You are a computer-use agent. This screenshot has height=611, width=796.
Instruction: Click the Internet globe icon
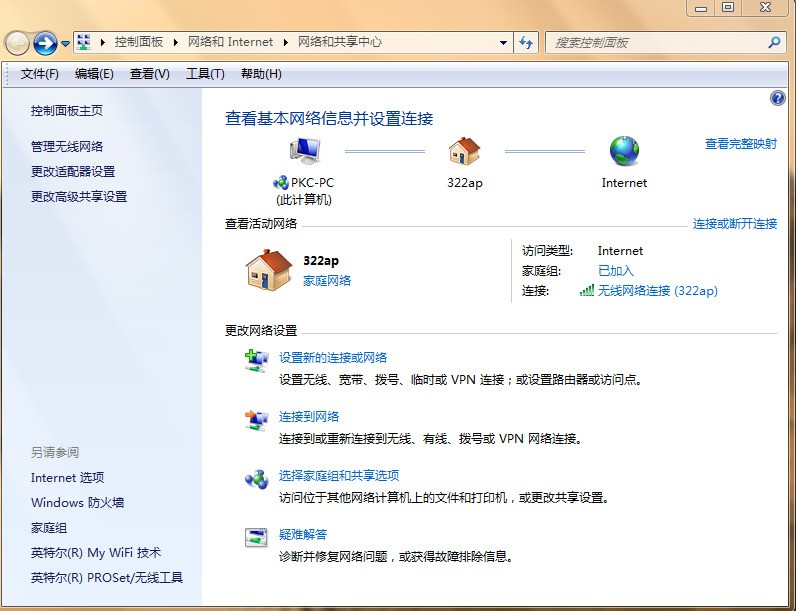pos(624,151)
